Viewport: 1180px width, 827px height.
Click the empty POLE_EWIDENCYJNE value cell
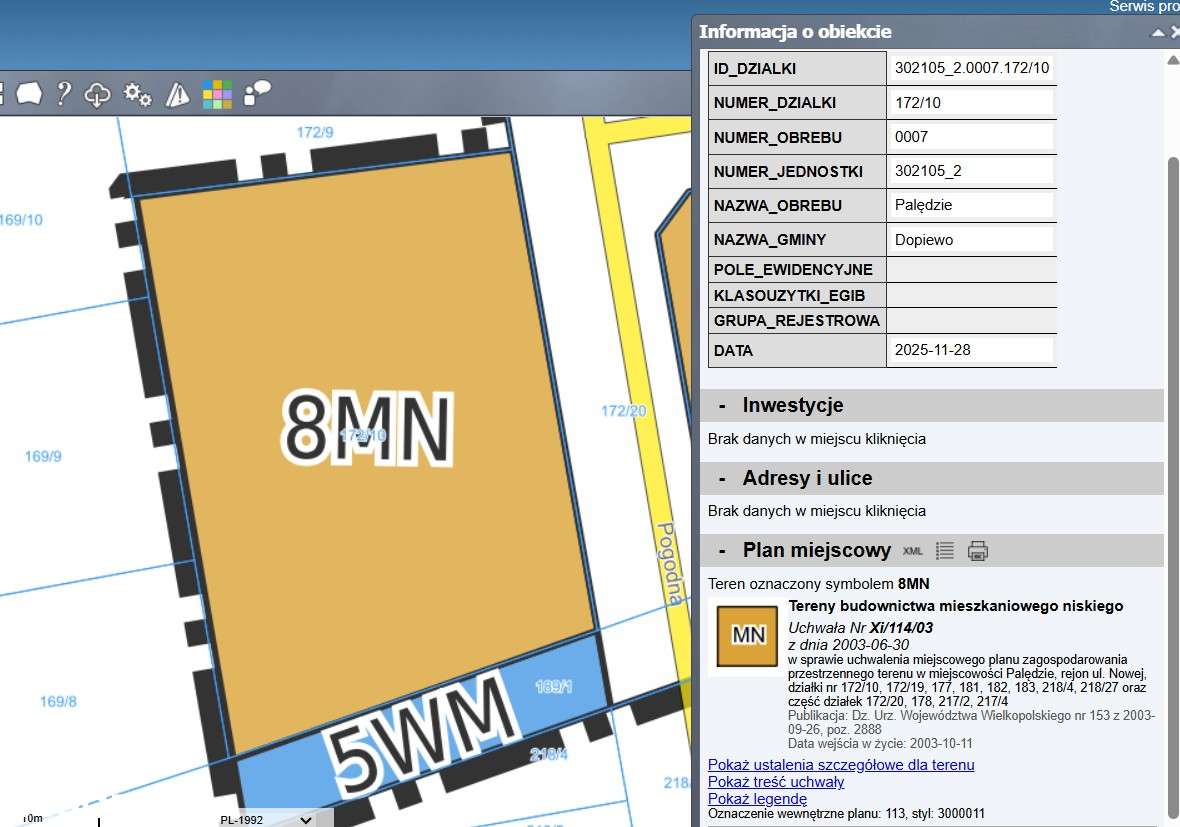[x=972, y=269]
